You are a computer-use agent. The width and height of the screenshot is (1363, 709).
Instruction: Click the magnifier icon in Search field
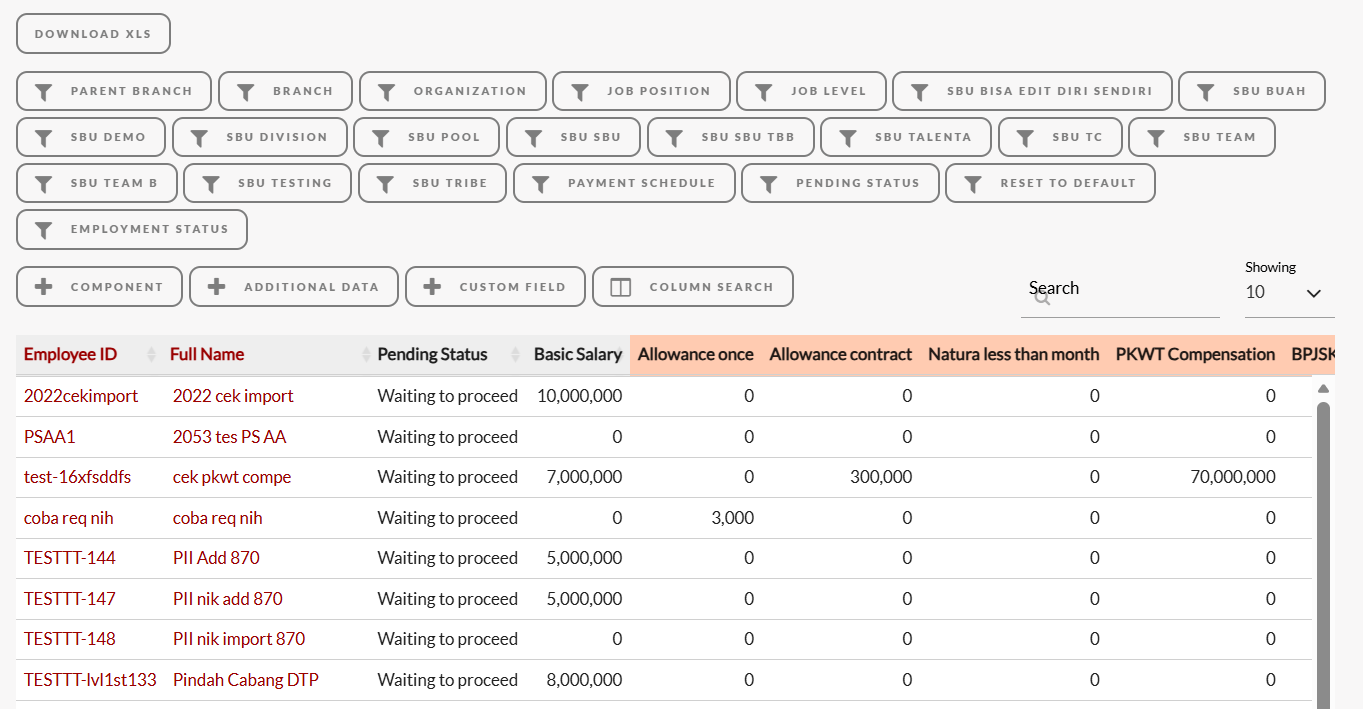1042,297
